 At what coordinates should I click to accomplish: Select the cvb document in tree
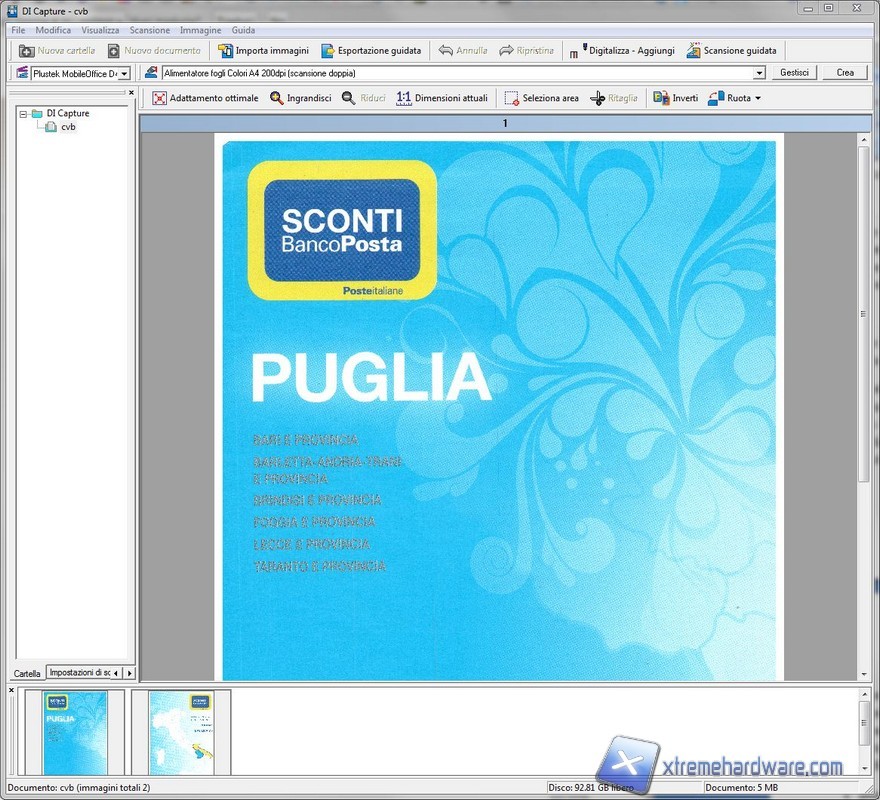(68, 127)
